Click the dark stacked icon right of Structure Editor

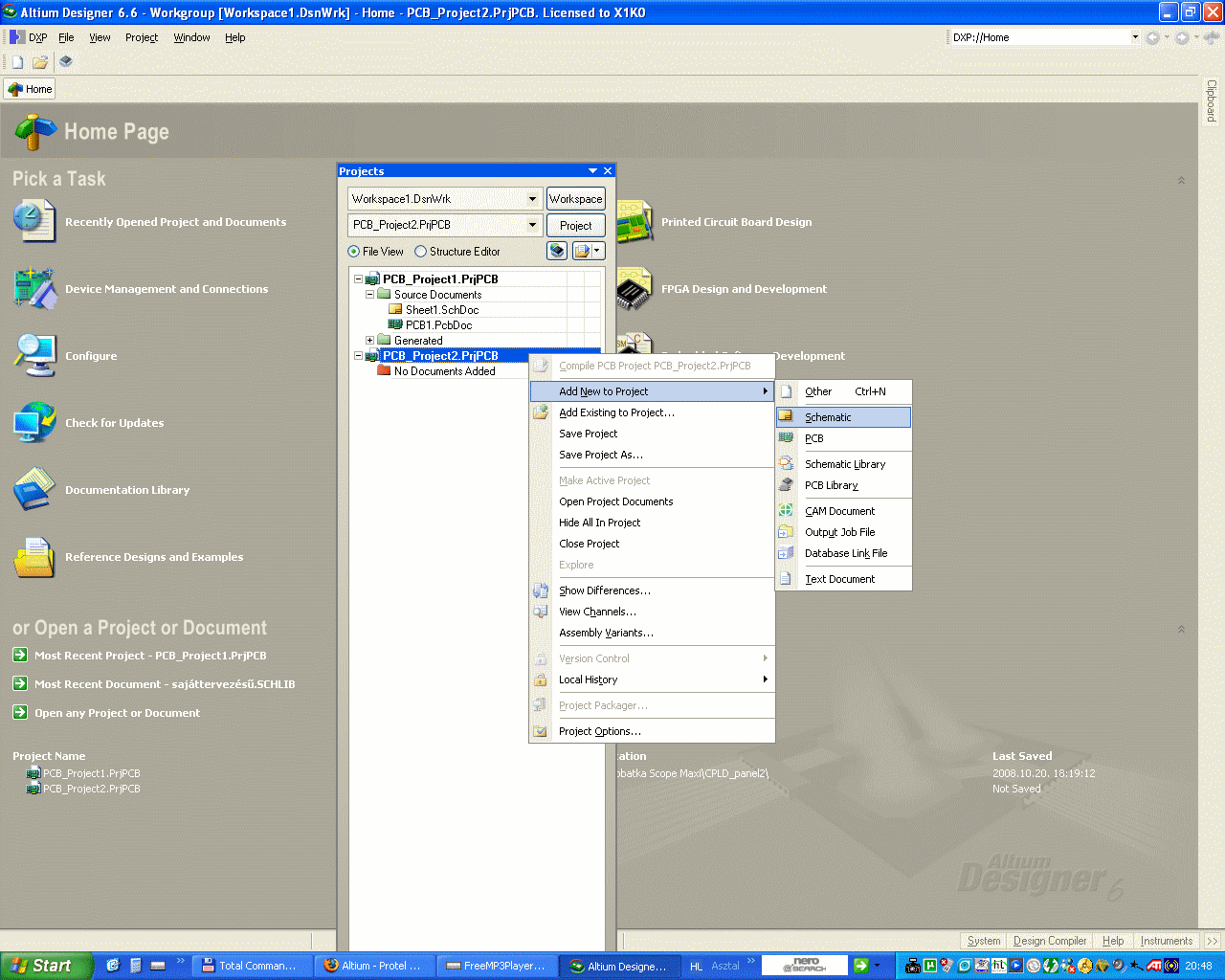(557, 251)
